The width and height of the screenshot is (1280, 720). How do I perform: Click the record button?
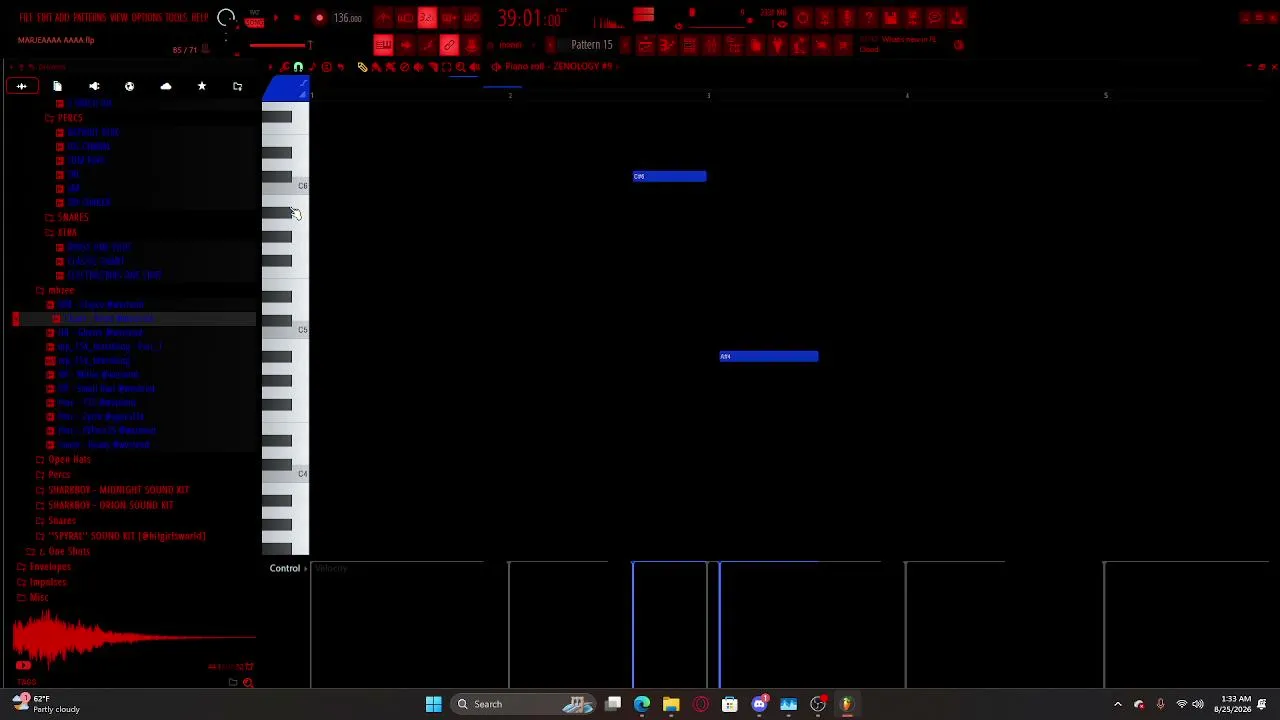(319, 18)
